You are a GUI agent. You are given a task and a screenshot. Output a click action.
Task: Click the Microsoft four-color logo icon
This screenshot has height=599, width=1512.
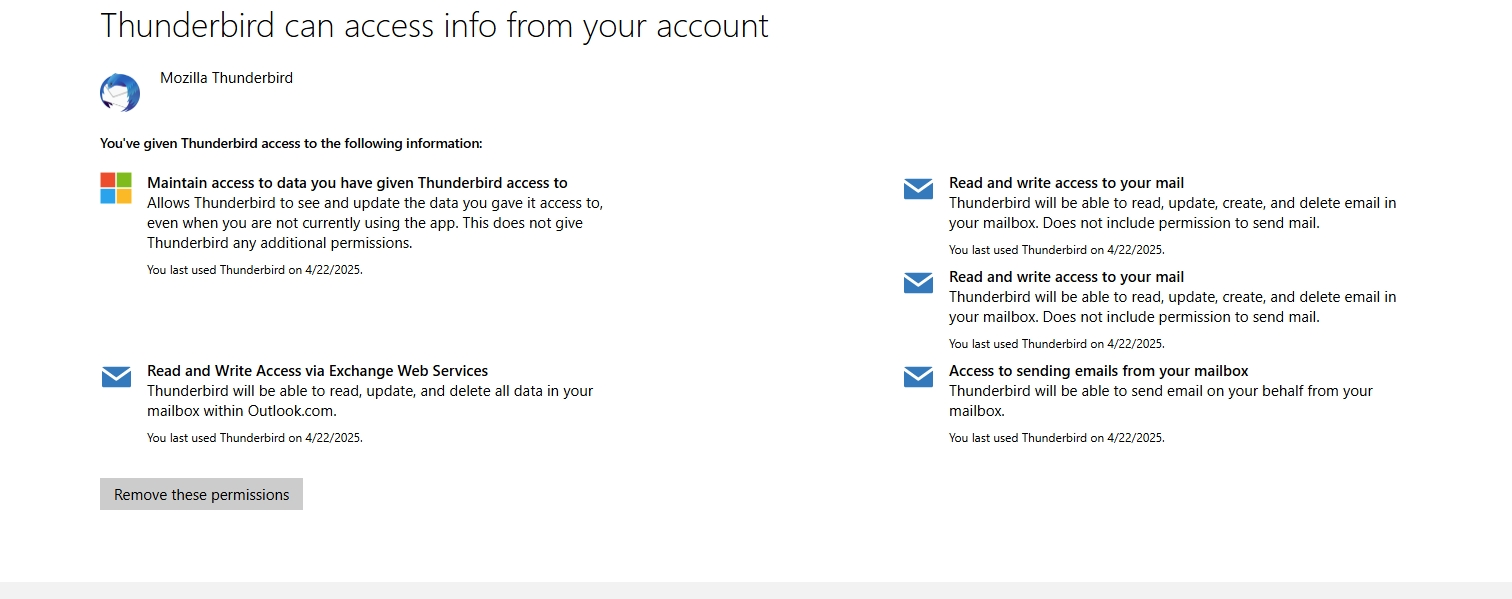(x=116, y=188)
